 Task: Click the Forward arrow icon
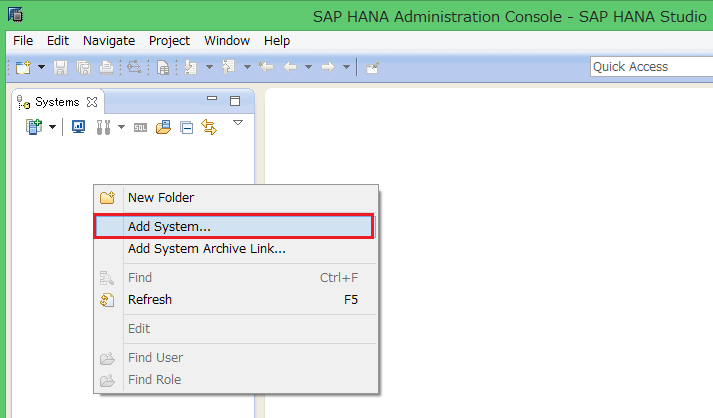[327, 67]
